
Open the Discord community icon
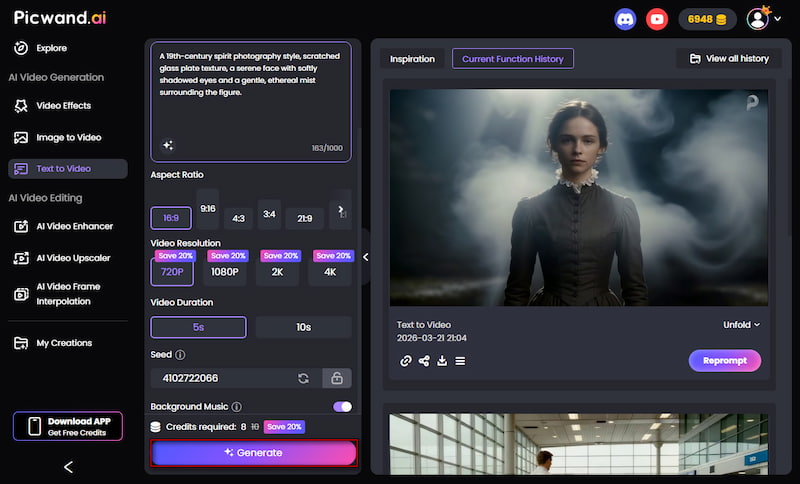tap(624, 19)
